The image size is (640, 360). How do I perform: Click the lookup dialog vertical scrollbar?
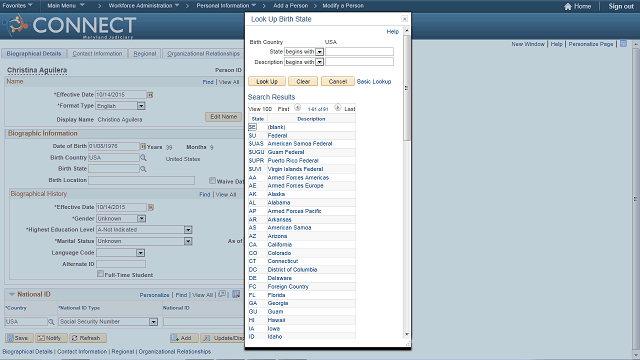pos(407,88)
